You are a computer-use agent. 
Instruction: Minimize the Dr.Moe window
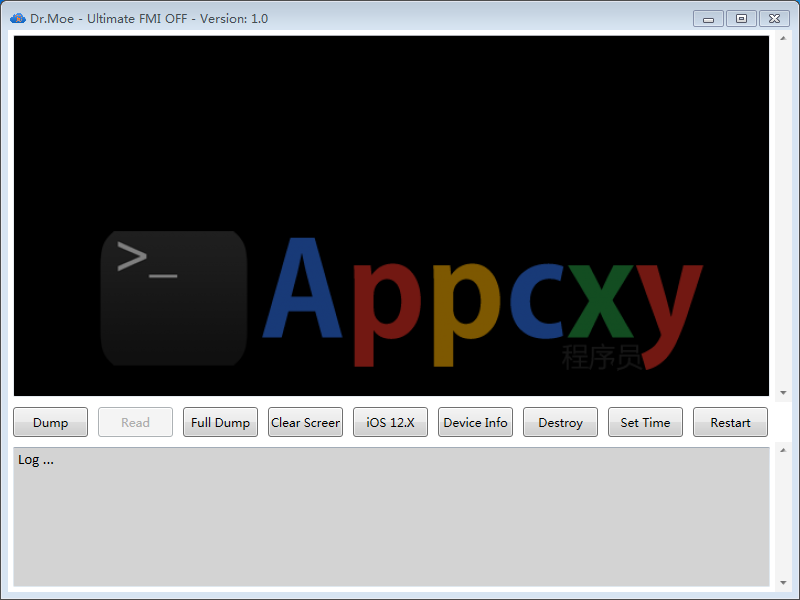click(x=708, y=19)
